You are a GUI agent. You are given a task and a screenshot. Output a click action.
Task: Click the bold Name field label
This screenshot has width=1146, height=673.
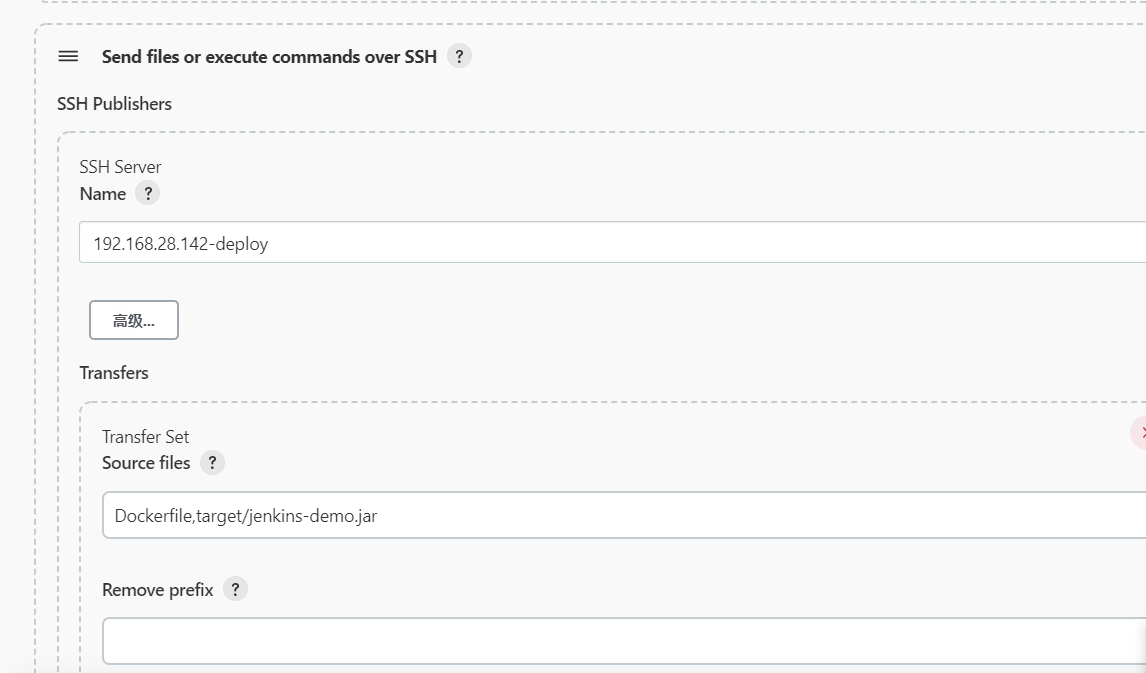pos(103,194)
